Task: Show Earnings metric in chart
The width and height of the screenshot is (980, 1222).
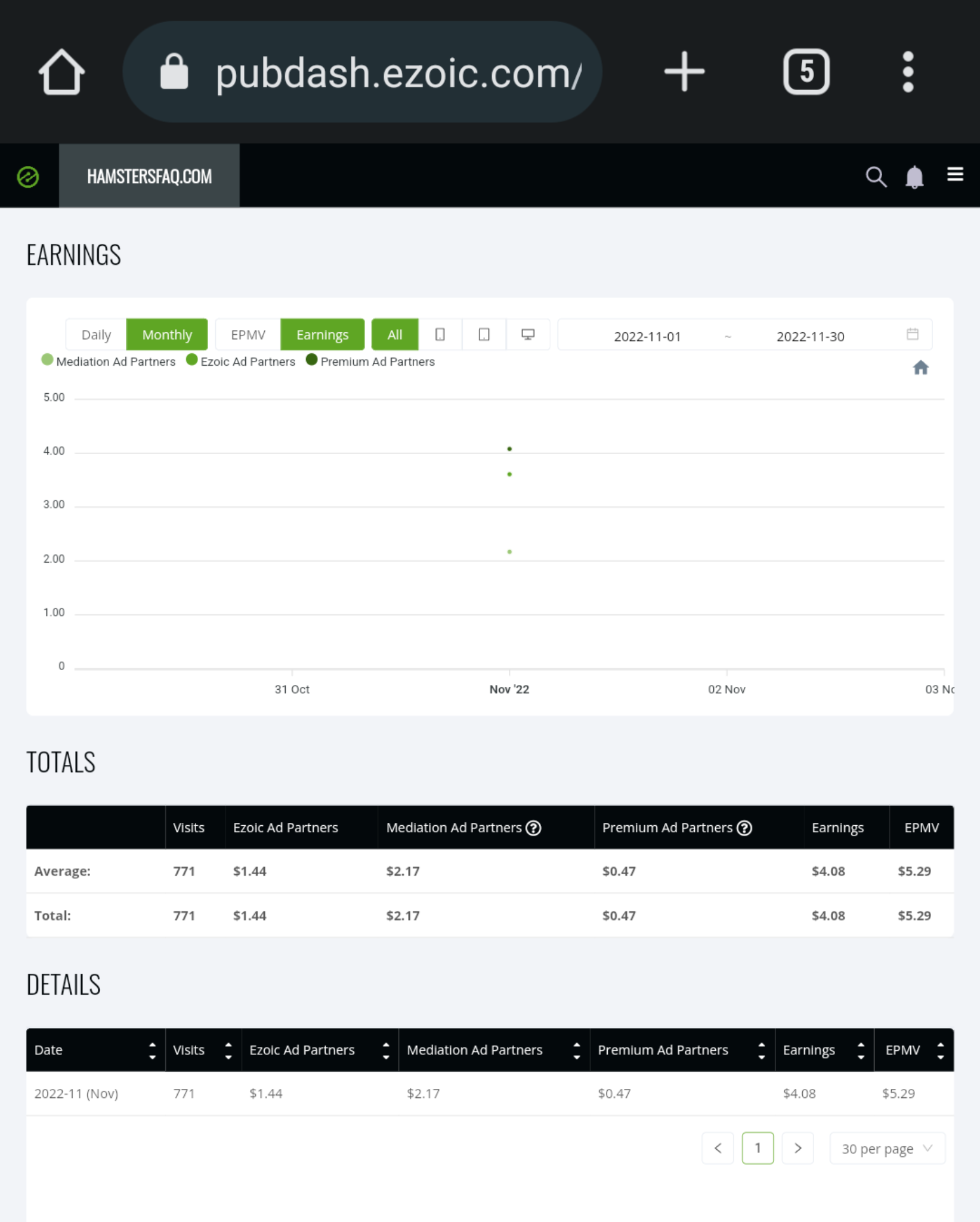Action: 322,335
